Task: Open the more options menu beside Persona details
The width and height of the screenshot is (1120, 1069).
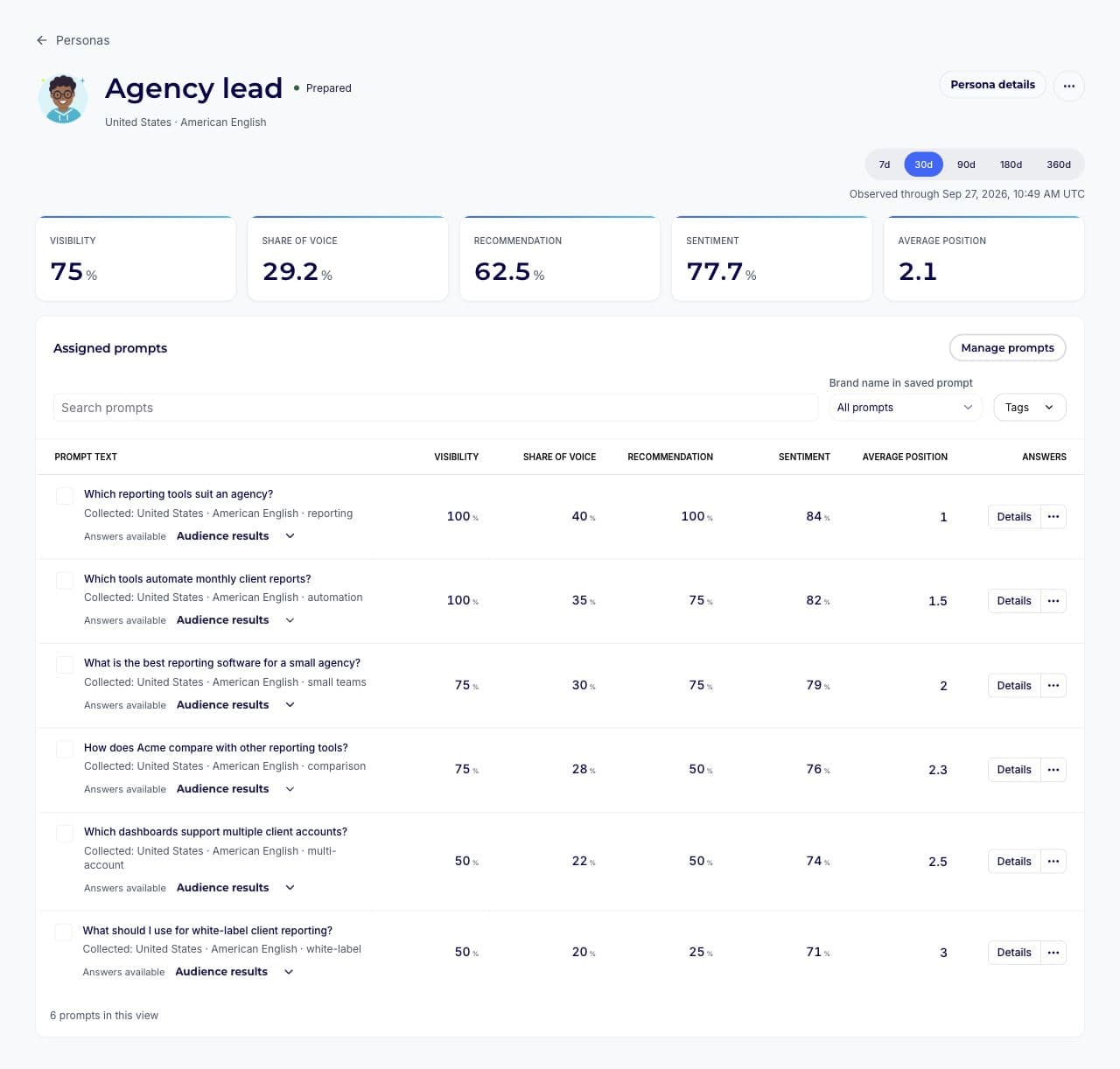Action: point(1068,86)
